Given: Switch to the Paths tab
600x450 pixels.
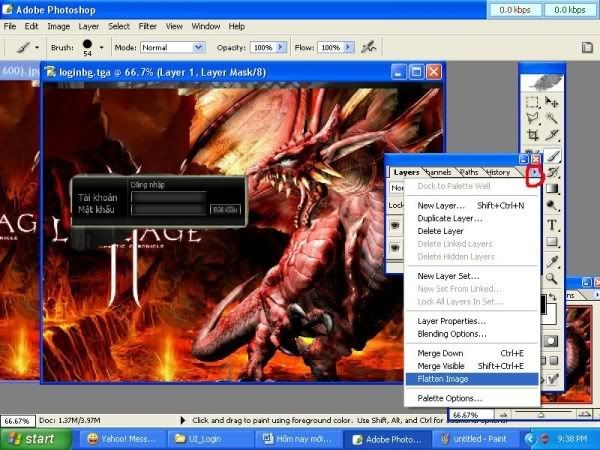Looking at the screenshot, I should pyautogui.click(x=469, y=173).
